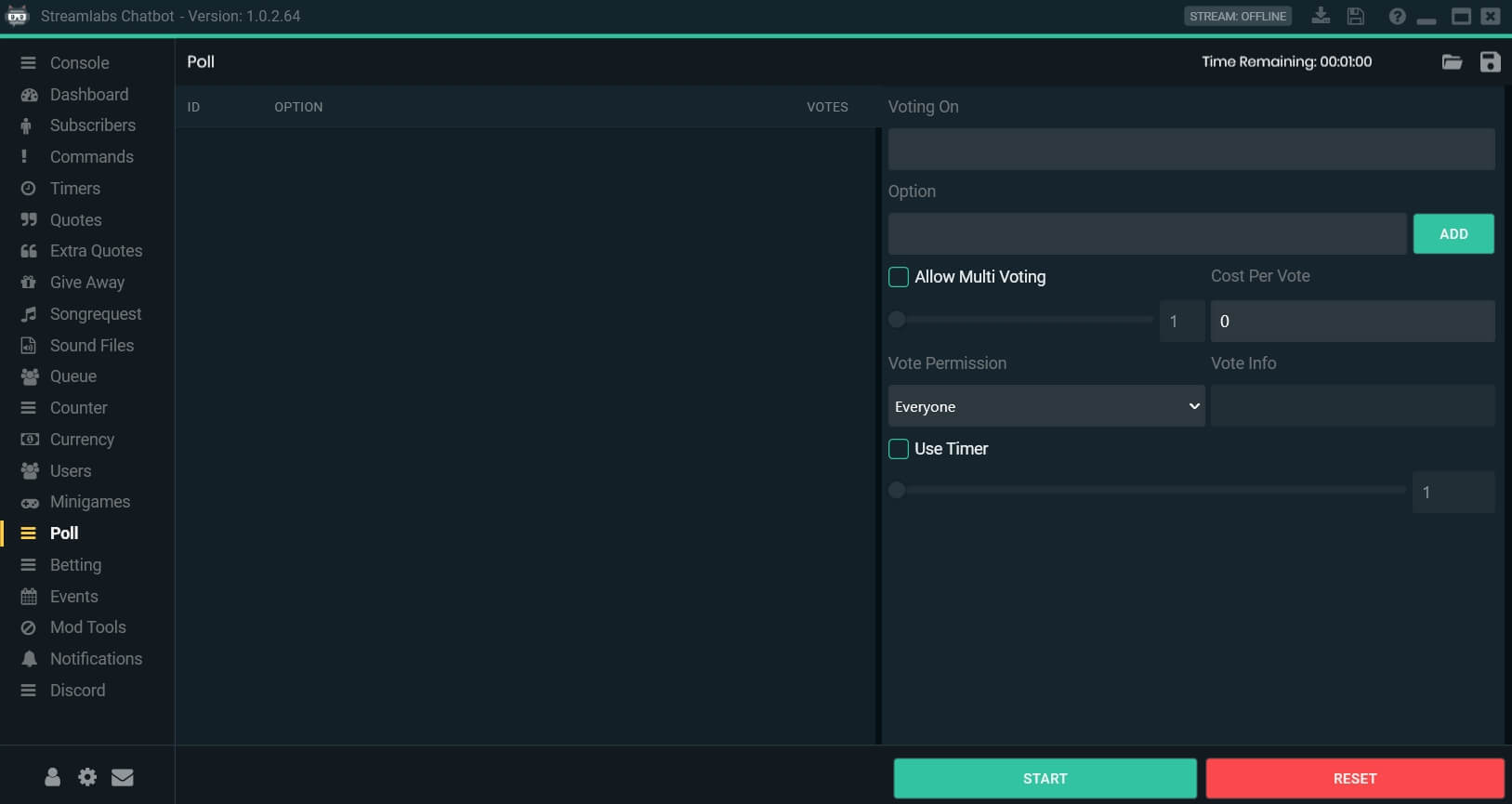Click the envelope mail icon
The image size is (1512, 804).
click(123, 777)
